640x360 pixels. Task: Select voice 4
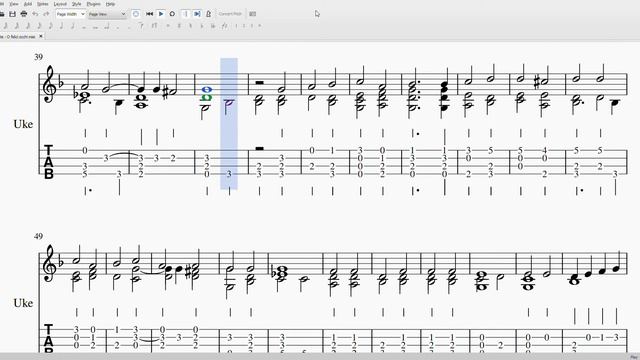coord(260,26)
